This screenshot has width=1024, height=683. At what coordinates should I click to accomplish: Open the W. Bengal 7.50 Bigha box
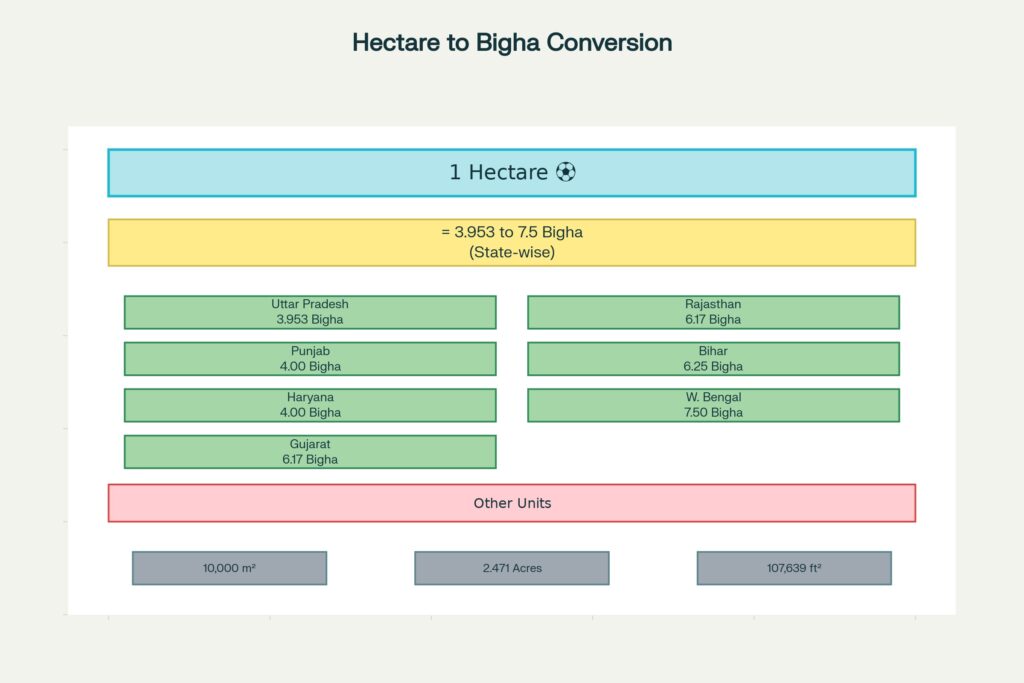713,404
